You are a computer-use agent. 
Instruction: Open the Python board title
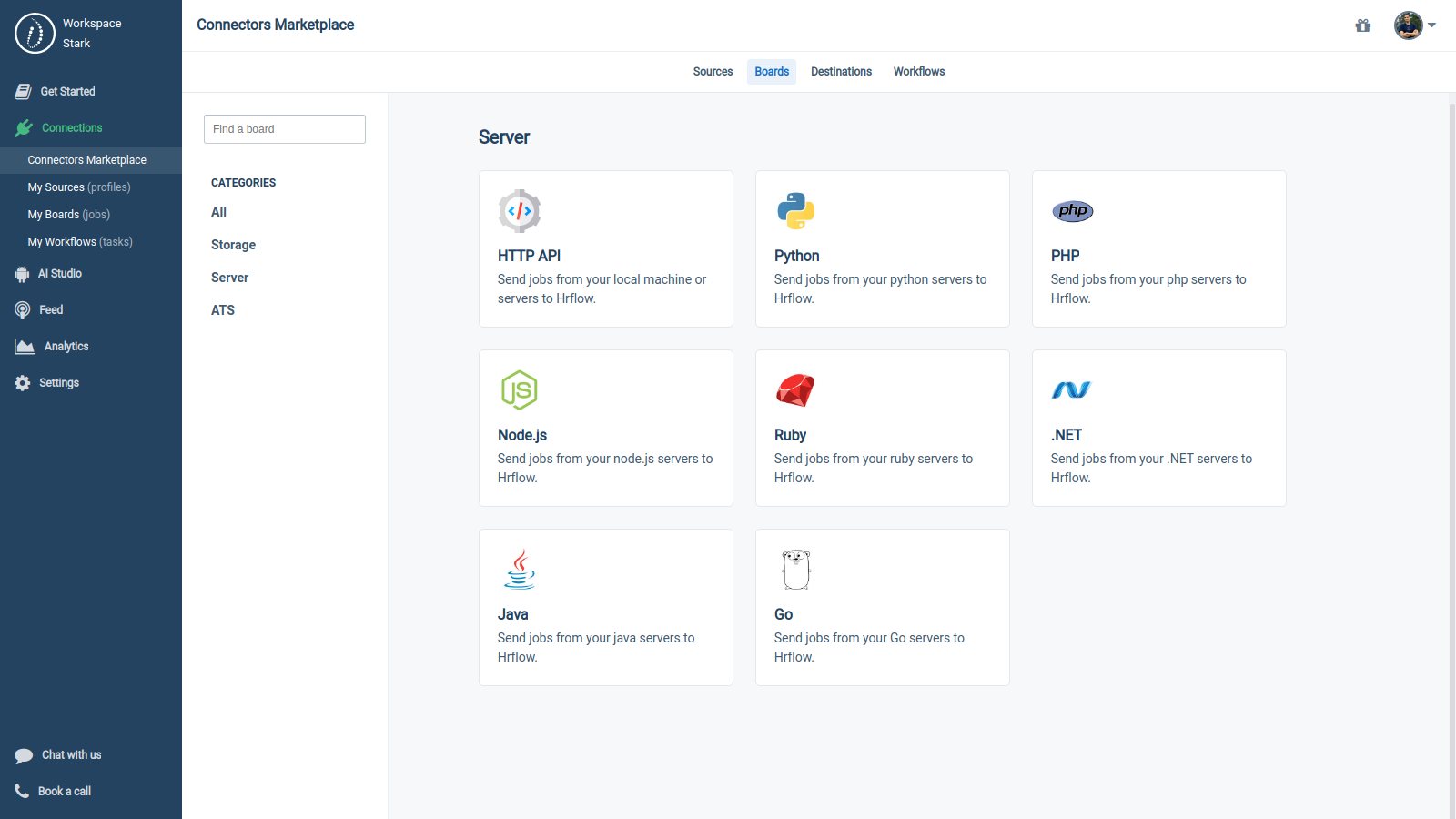796,257
